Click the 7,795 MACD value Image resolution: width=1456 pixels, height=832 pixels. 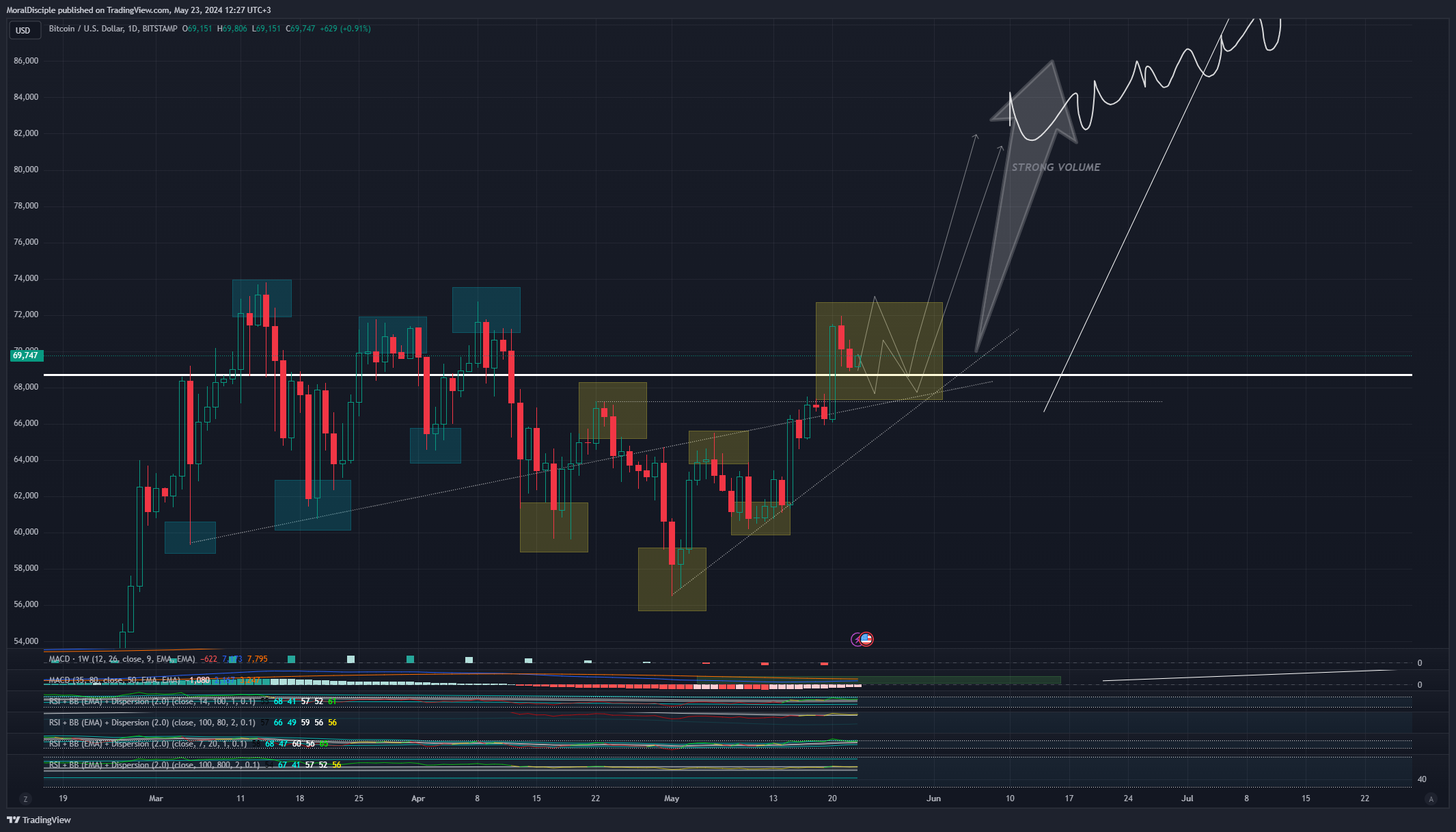coord(258,659)
